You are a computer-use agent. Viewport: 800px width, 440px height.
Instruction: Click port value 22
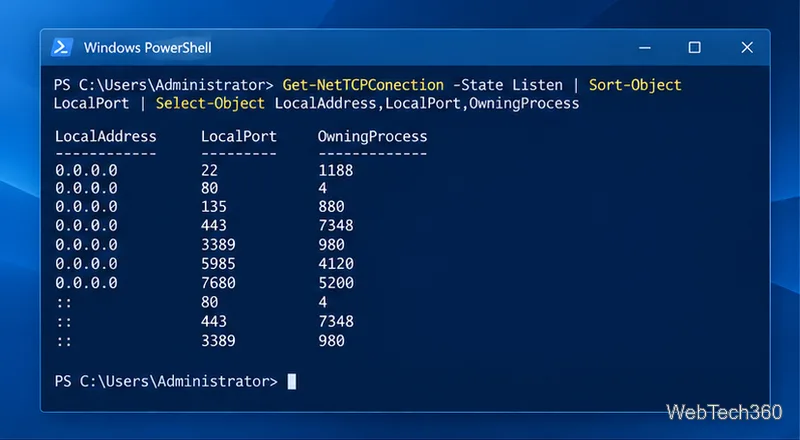[209, 170]
